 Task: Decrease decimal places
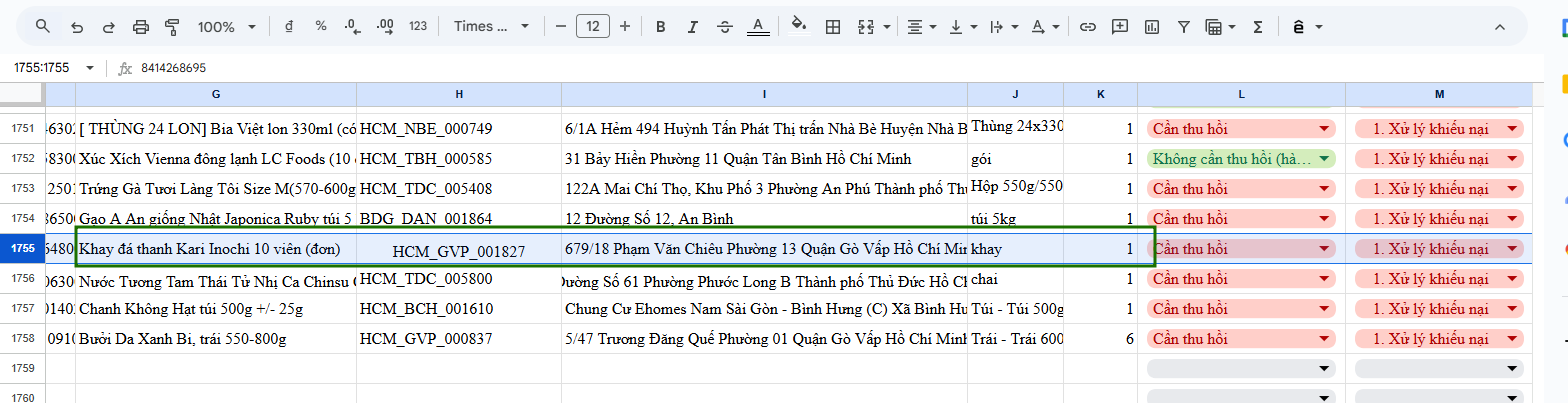[x=352, y=26]
